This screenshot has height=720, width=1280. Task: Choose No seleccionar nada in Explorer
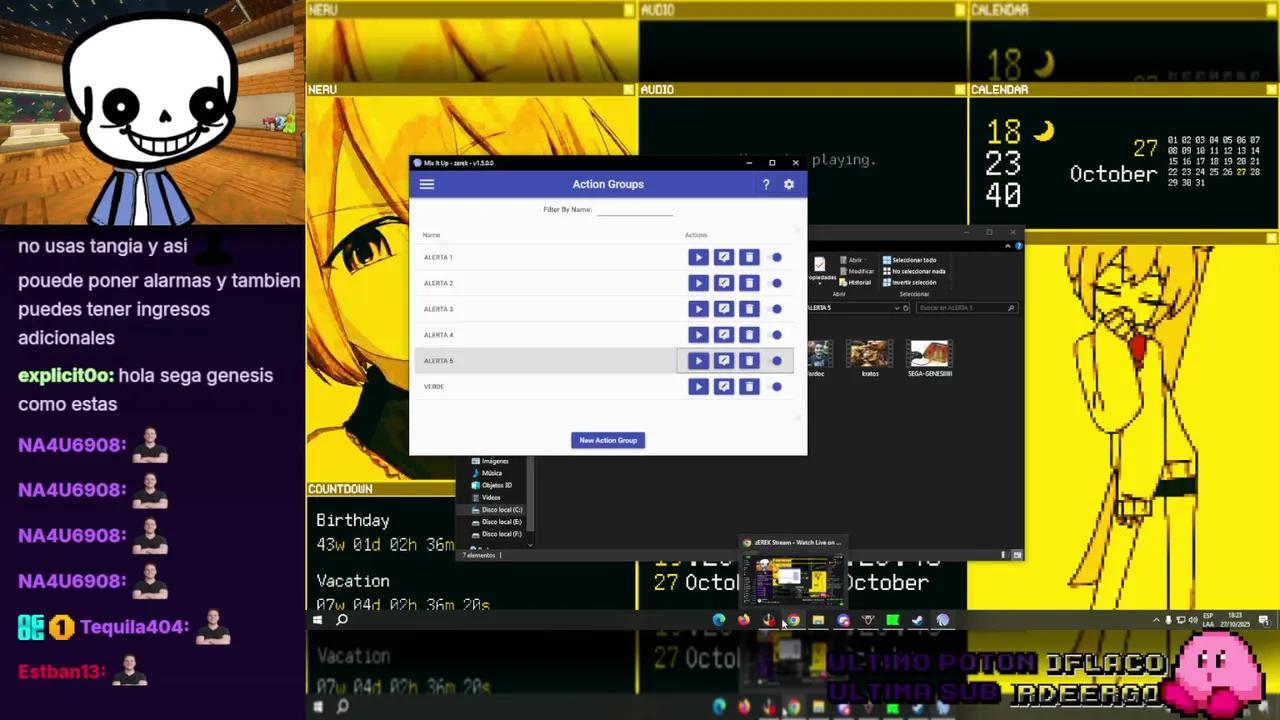click(x=913, y=271)
